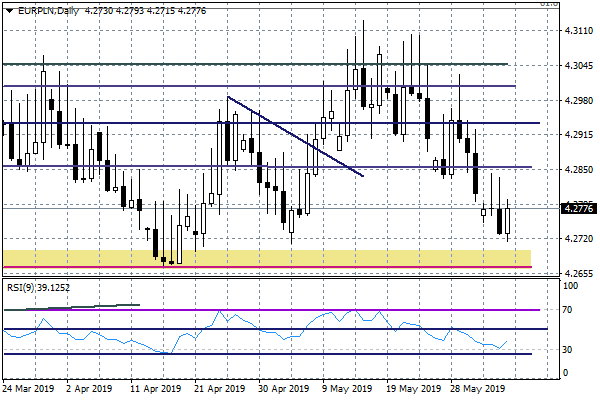This screenshot has width=600, height=400.
Task: Click the last white candlestick on the chart
Action: pos(508,220)
